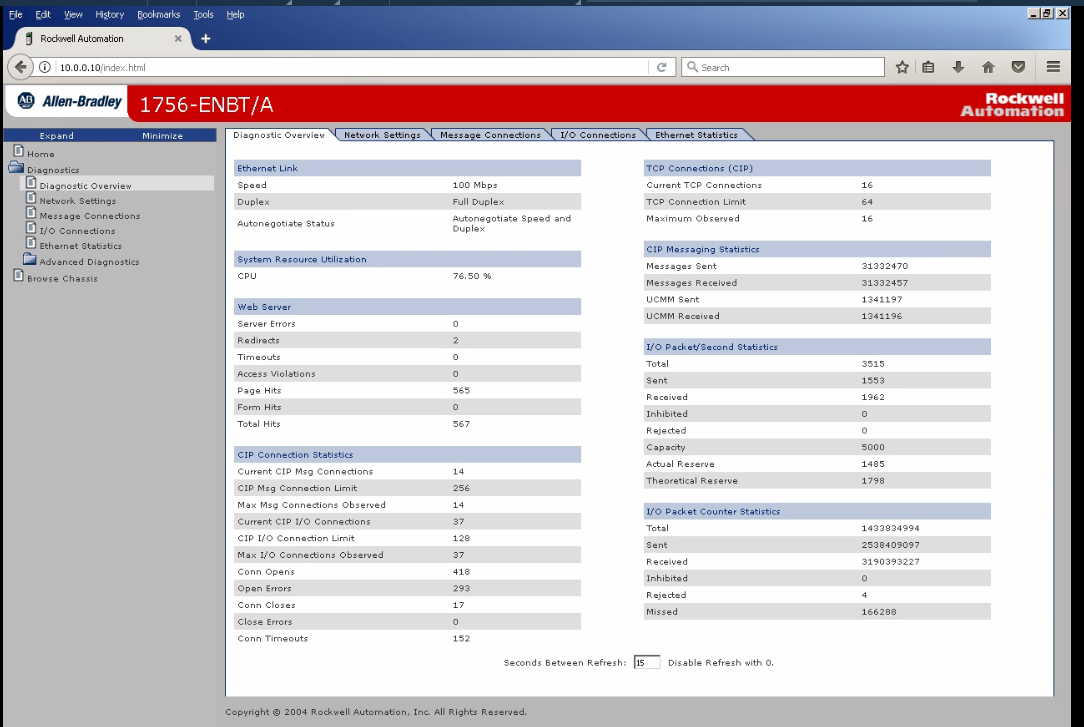The height and width of the screenshot is (727, 1084).
Task: Switch to the Network Settings tab
Action: click(382, 135)
